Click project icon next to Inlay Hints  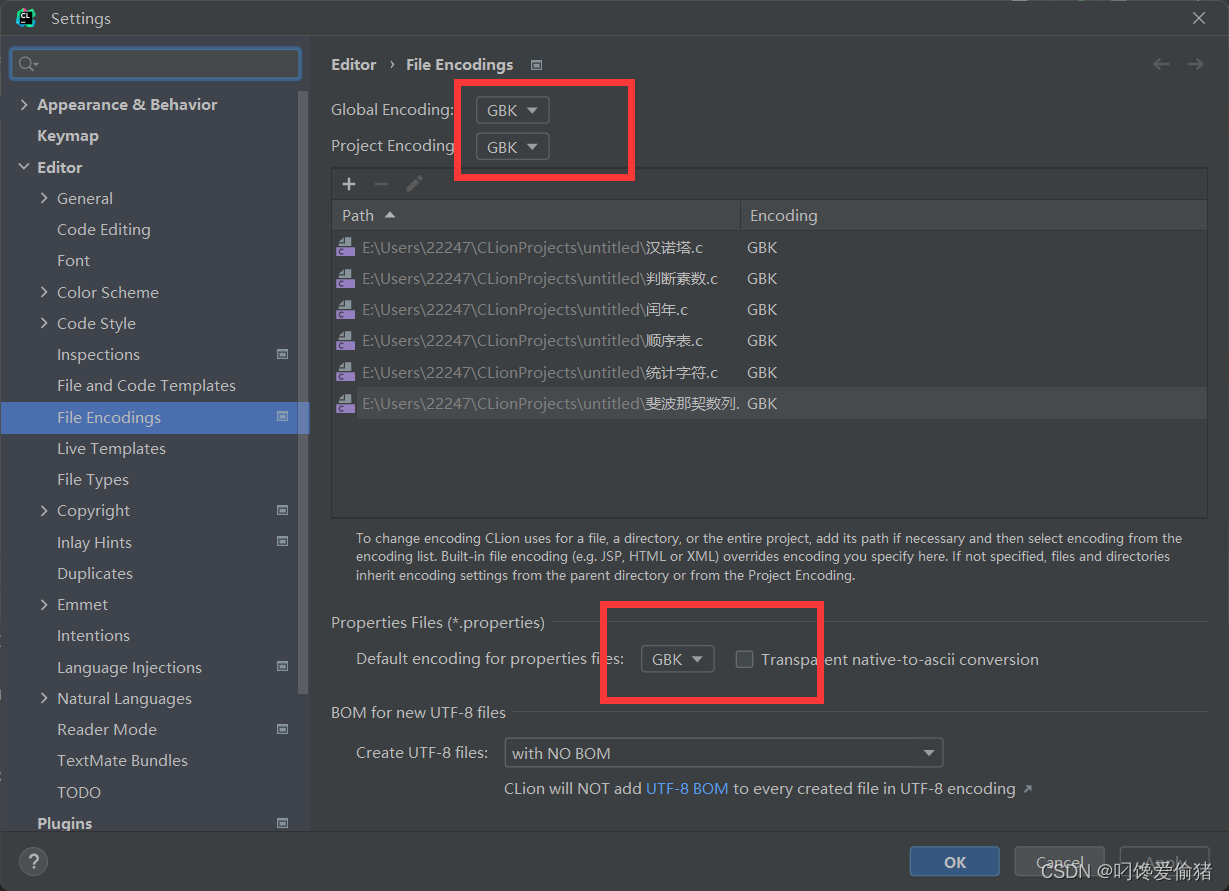tap(282, 542)
